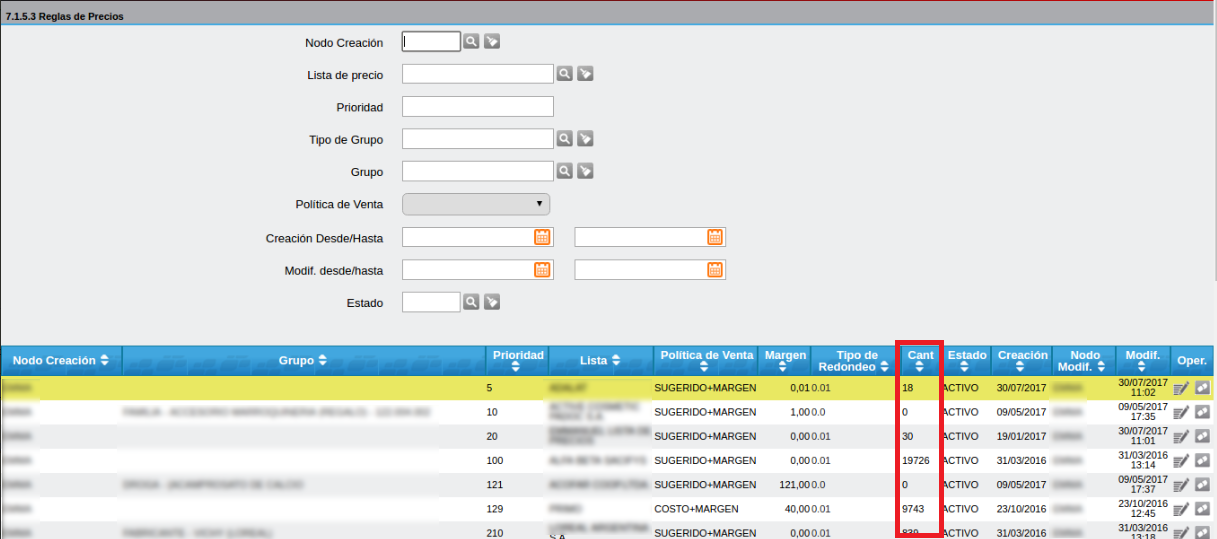This screenshot has width=1217, height=539.
Task: Click into the Prioridad input field
Action: [477, 107]
